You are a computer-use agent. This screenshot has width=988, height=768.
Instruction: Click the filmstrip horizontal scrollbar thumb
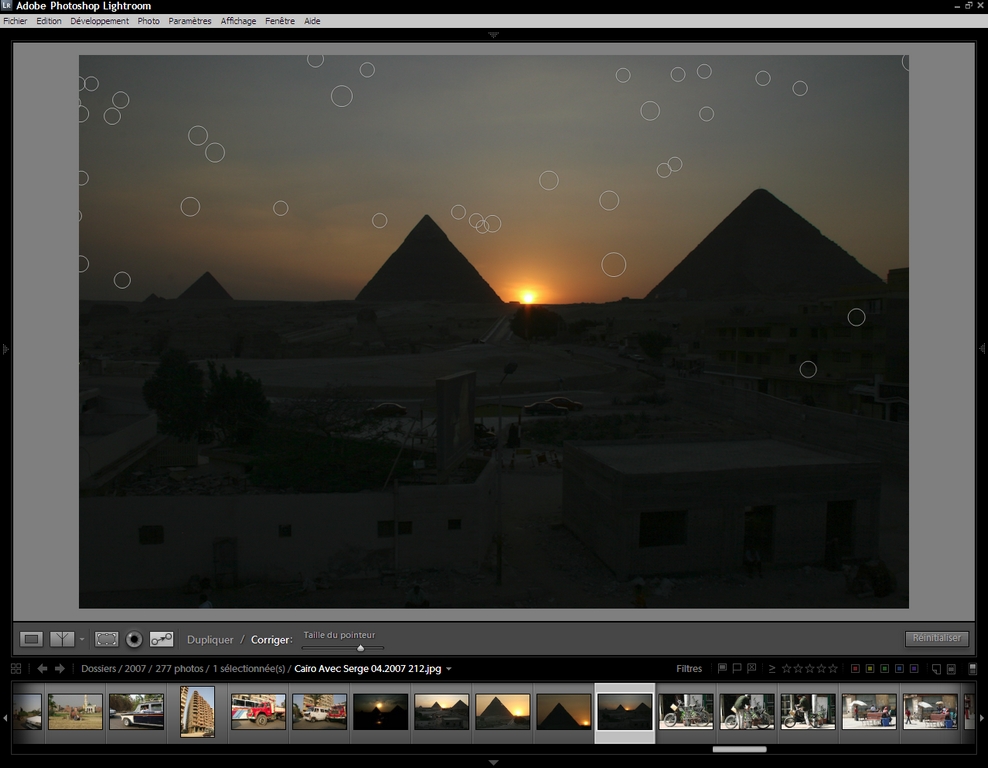[x=739, y=749]
